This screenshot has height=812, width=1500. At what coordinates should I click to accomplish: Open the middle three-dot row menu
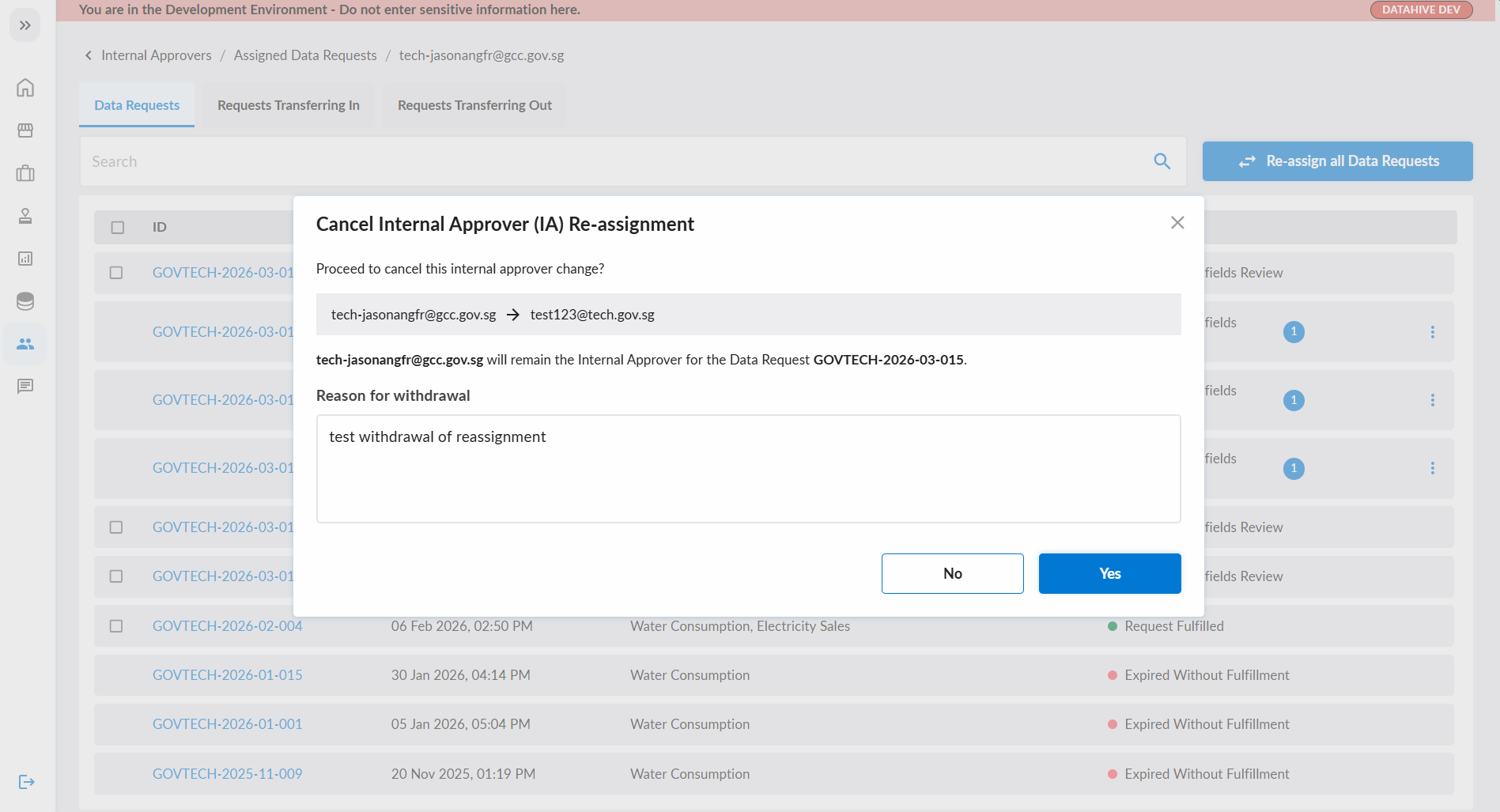point(1432,400)
